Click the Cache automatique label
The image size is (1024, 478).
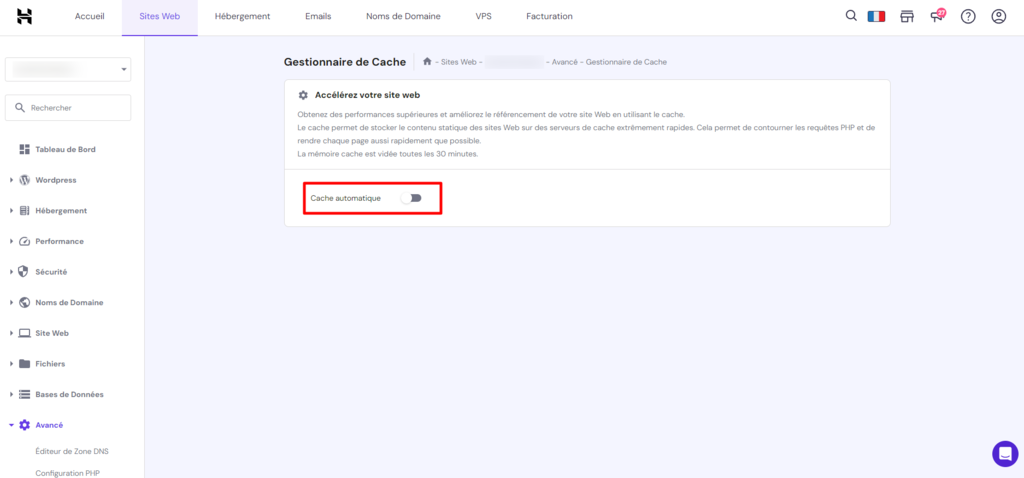[345, 198]
